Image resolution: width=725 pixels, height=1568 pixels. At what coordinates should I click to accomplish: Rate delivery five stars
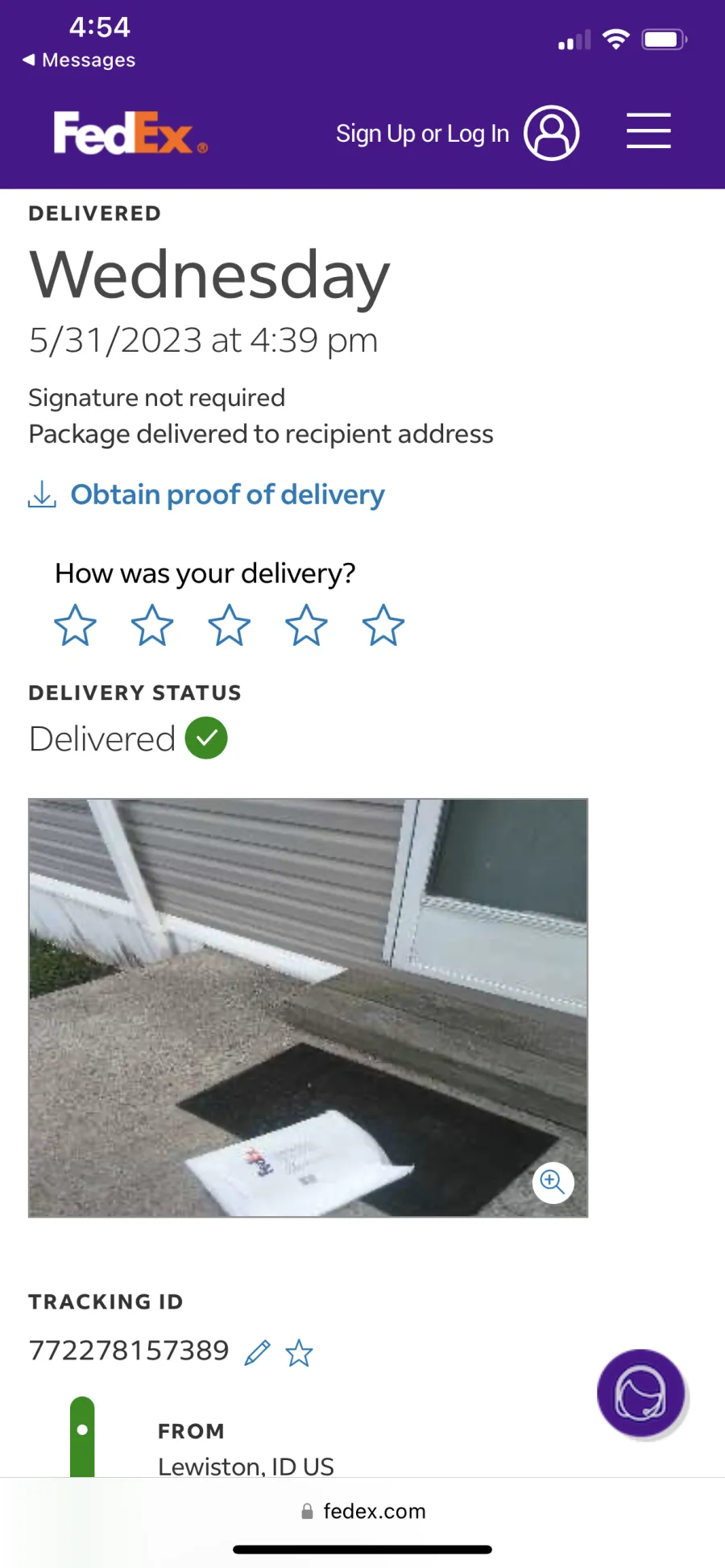click(x=383, y=625)
